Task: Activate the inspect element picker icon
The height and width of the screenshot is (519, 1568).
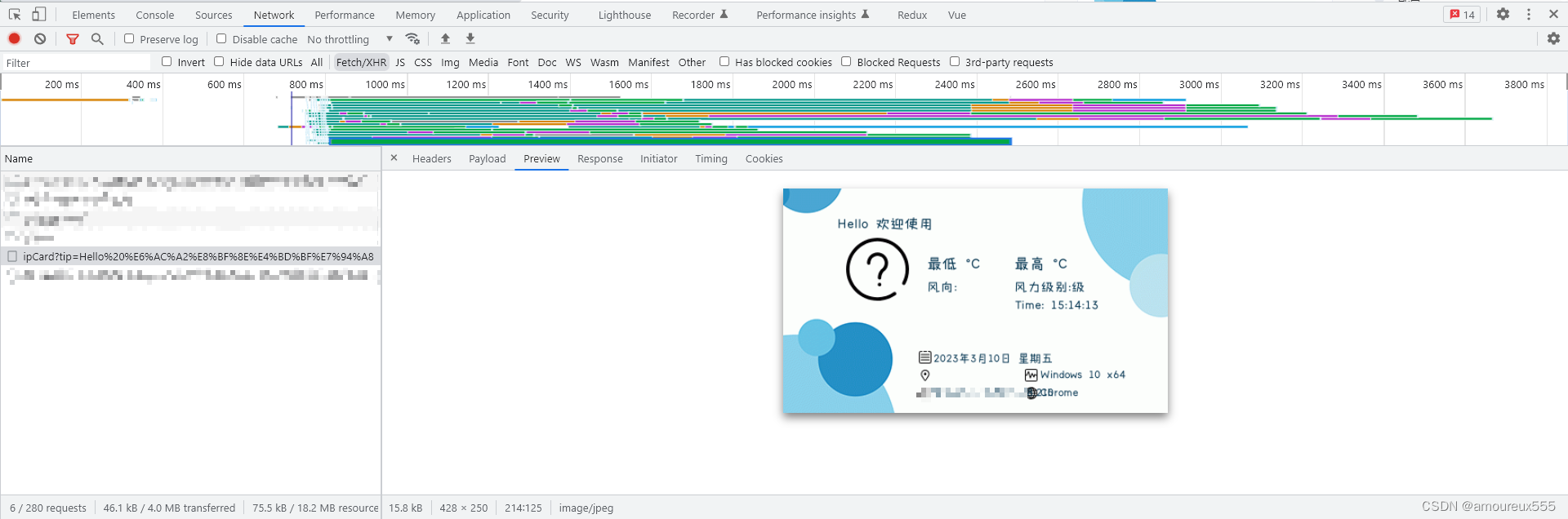Action: point(15,15)
